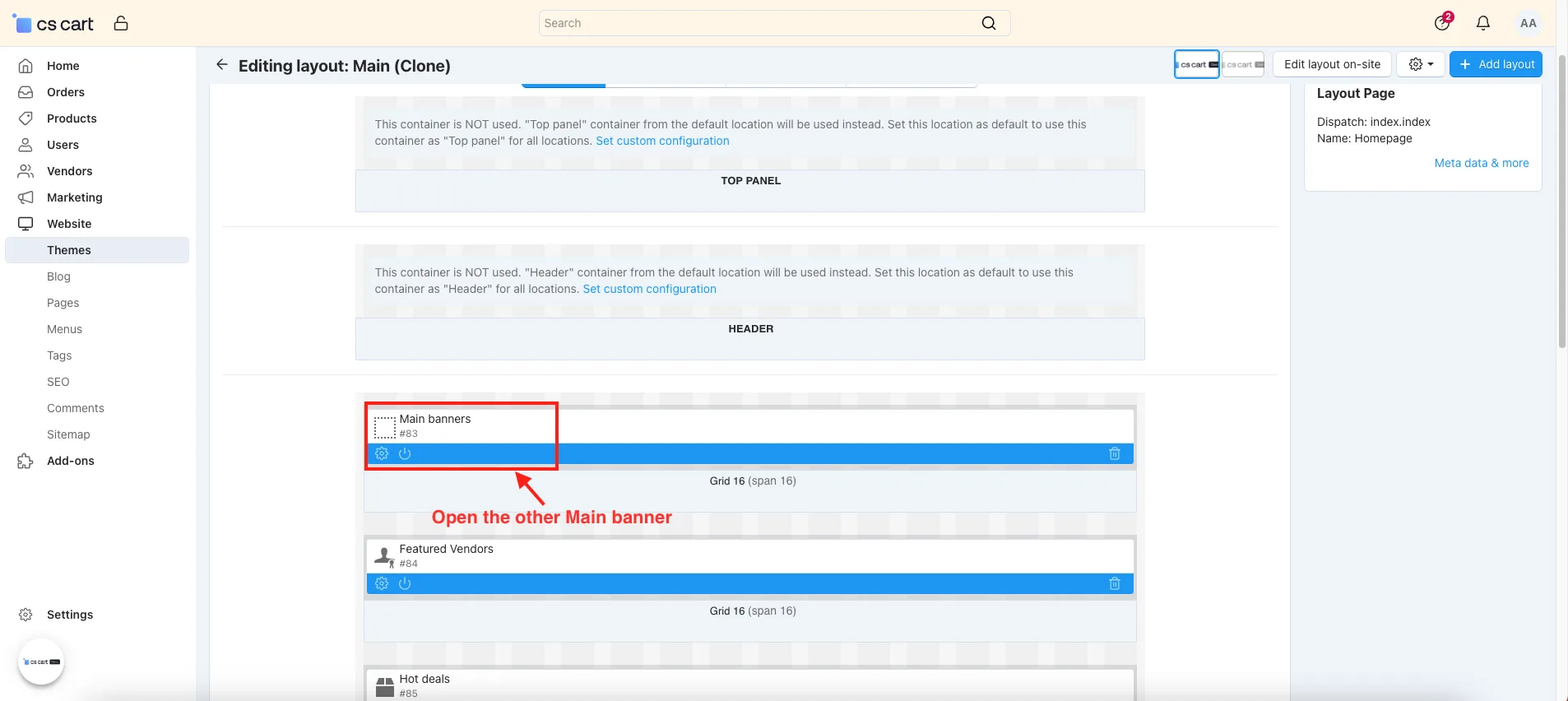Click the page vertical scrollbar
Screen dimensions: 1568x701
click(x=1562, y=202)
